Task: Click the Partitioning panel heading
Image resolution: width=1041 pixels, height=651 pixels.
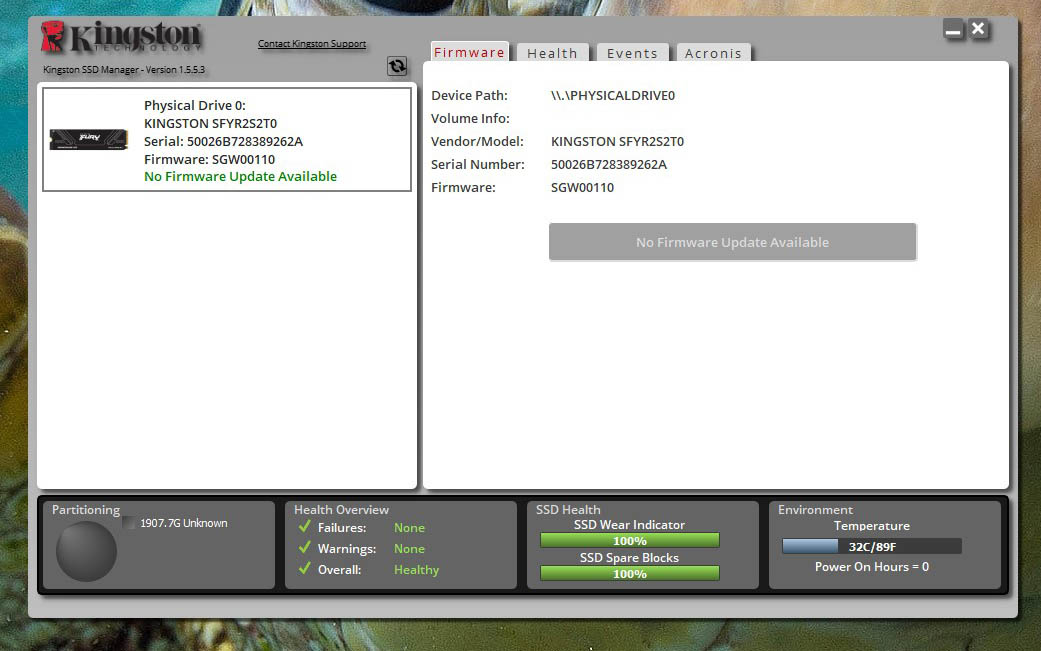Action: click(86, 510)
